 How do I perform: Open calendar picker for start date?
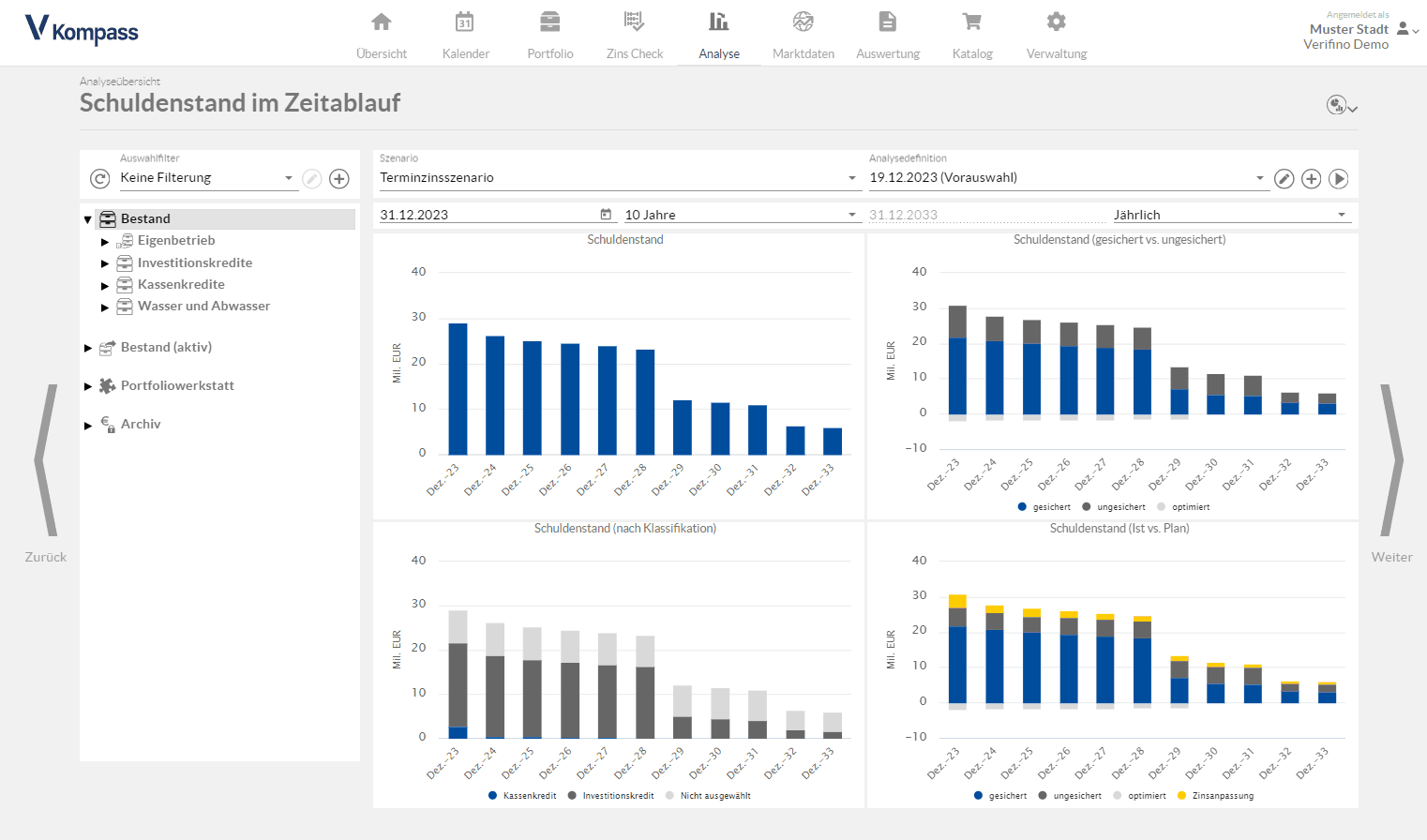(x=606, y=215)
